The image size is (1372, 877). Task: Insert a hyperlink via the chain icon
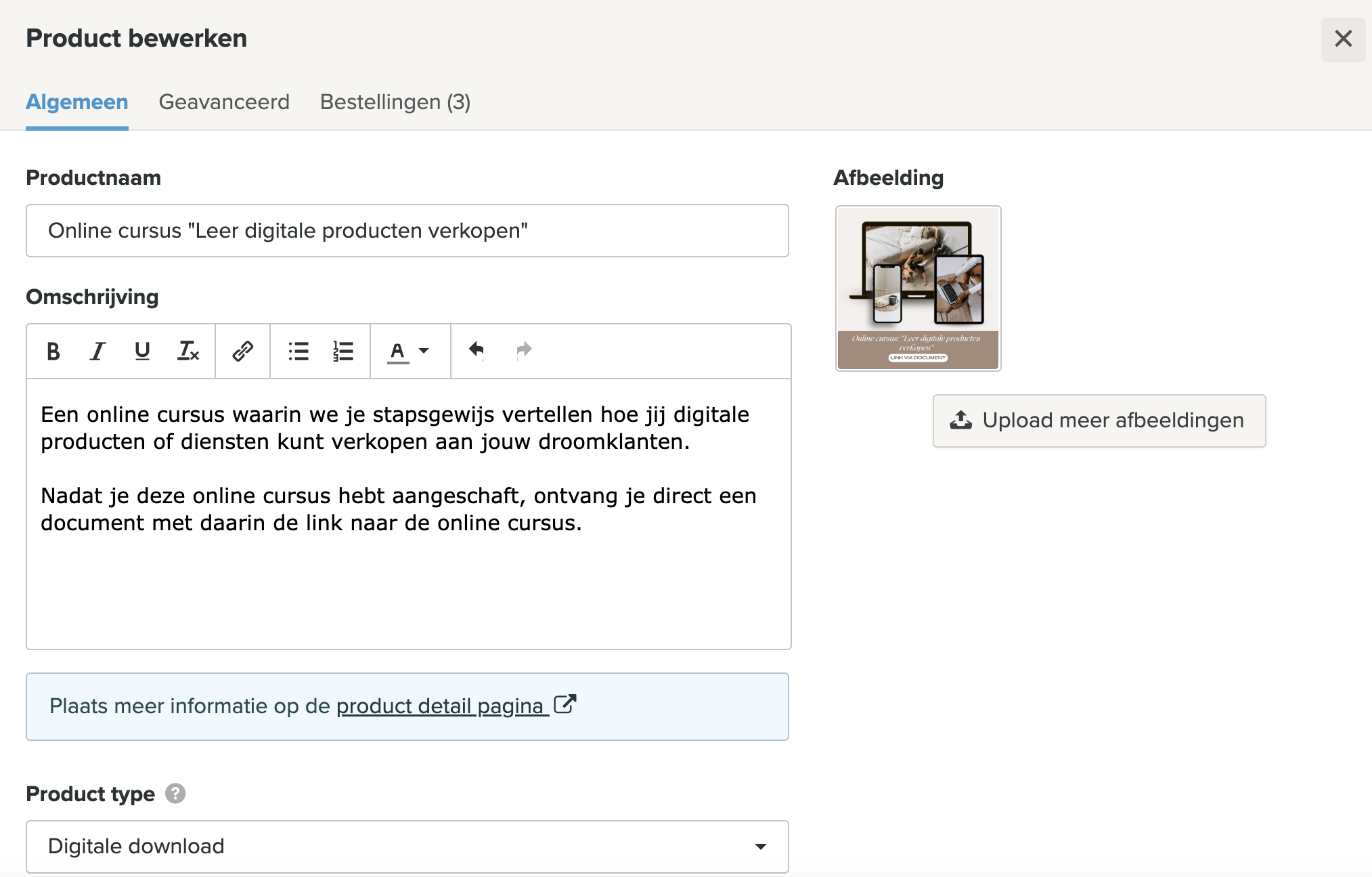click(x=242, y=351)
